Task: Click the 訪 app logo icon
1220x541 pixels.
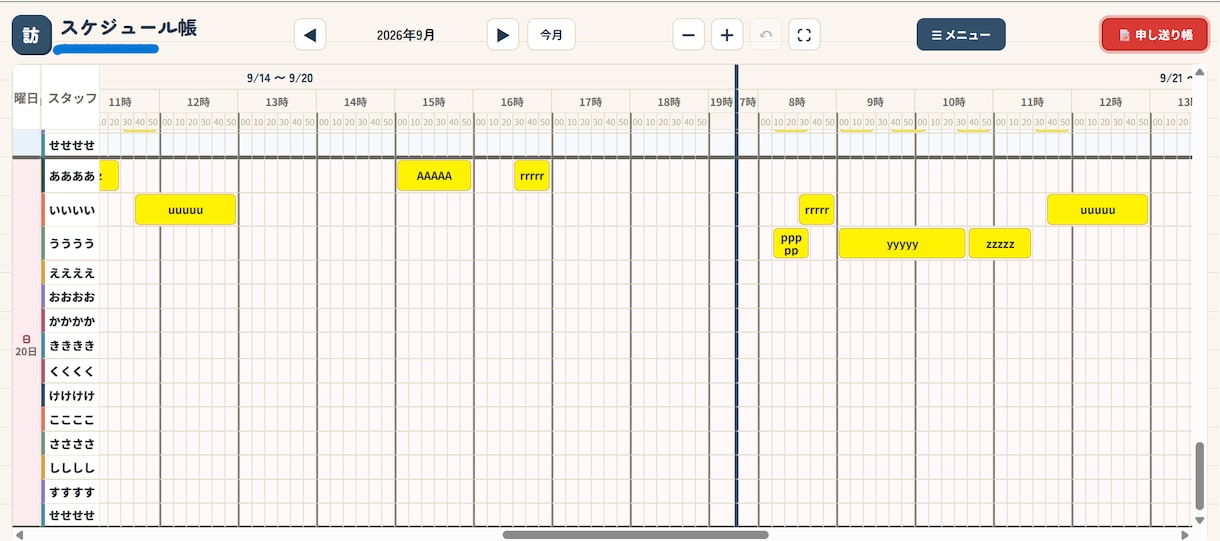Action: click(32, 35)
